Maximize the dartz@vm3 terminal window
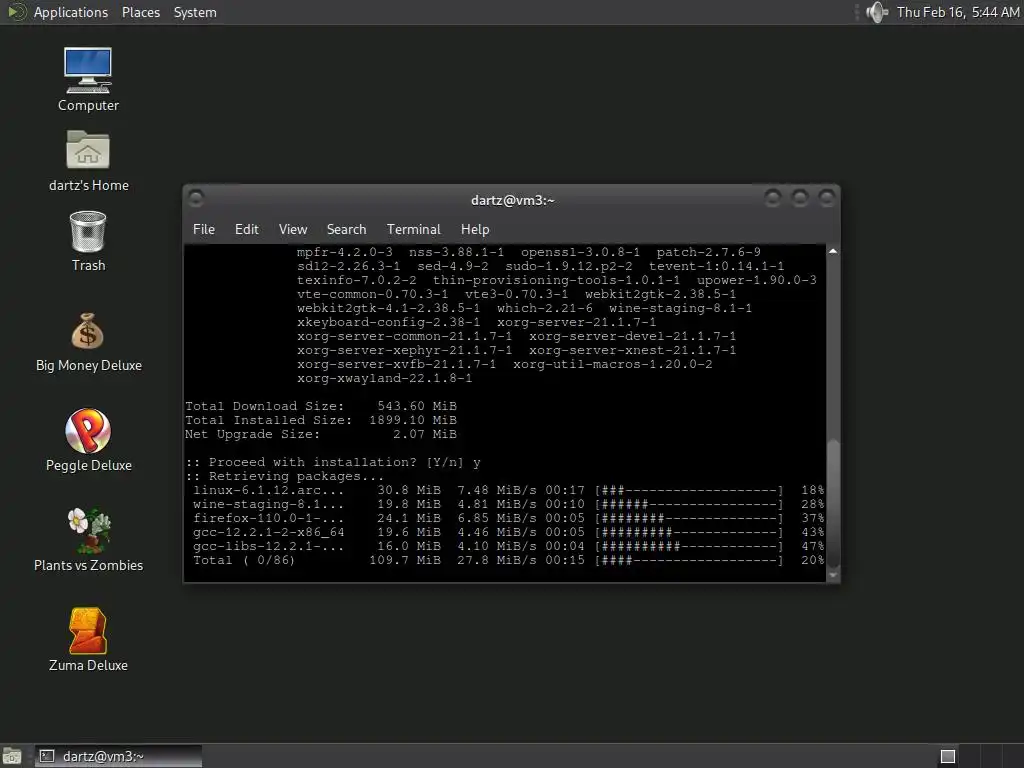1024x768 pixels. coord(799,197)
